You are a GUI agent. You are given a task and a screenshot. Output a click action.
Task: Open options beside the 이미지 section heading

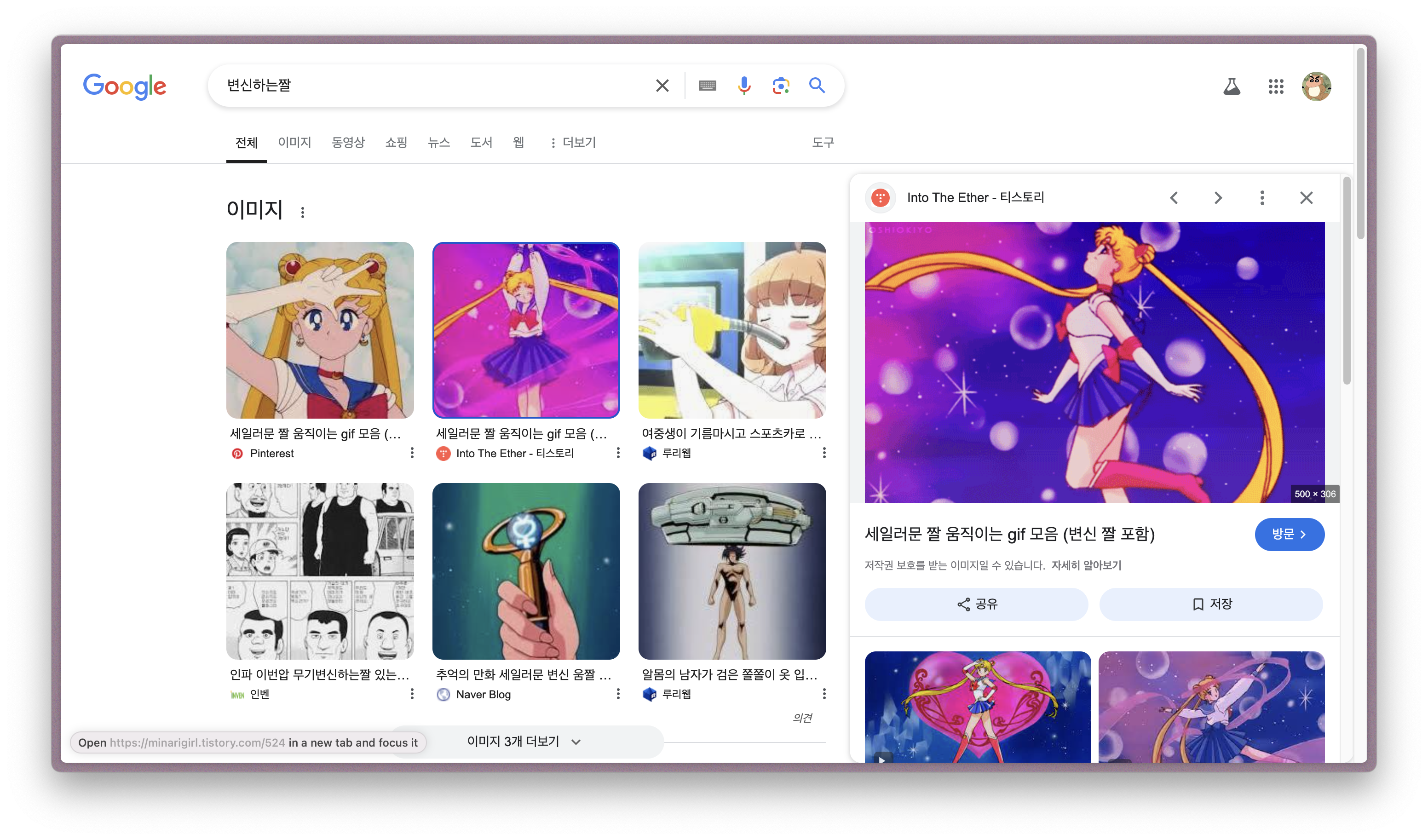[303, 212]
